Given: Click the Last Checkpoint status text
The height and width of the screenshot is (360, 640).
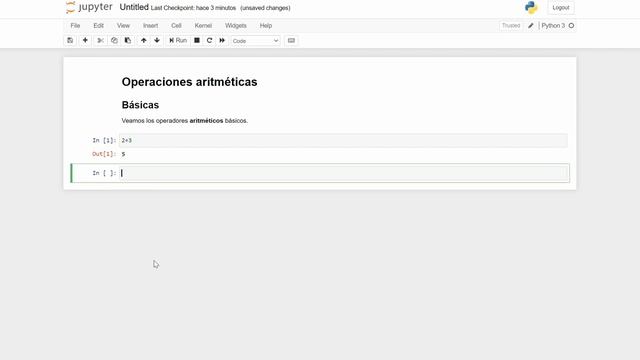Looking at the screenshot, I should click(193, 8).
